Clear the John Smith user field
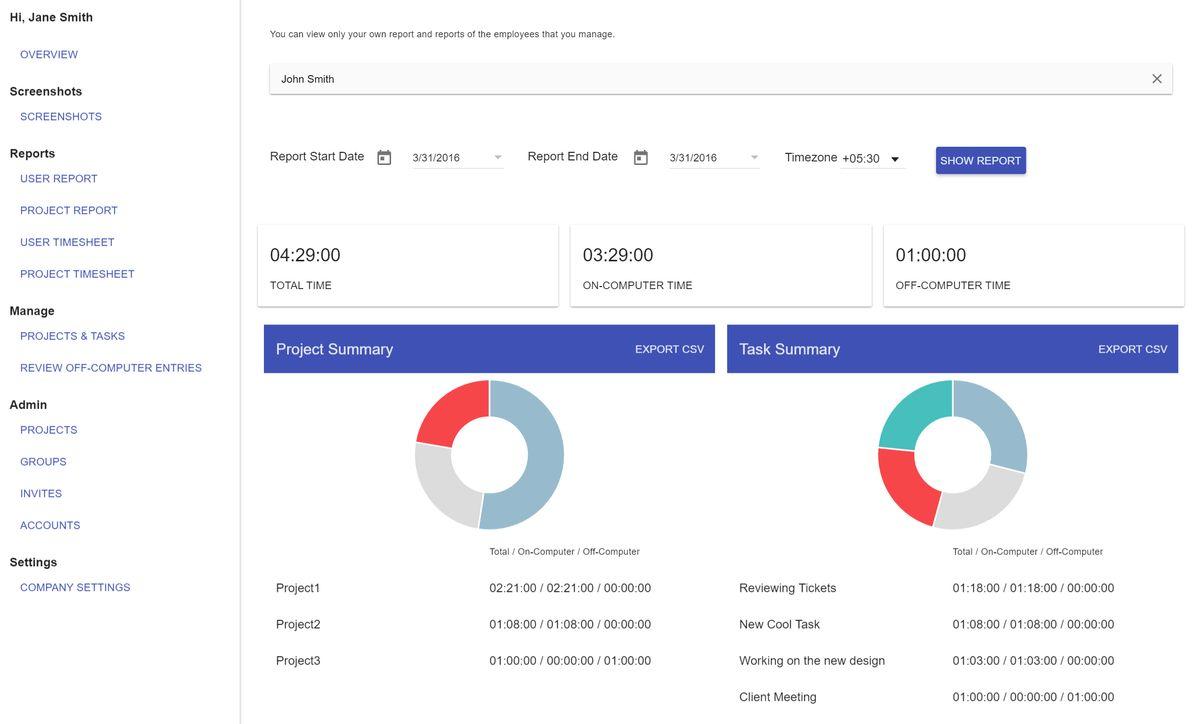This screenshot has width=1200, height=724. tap(1157, 79)
